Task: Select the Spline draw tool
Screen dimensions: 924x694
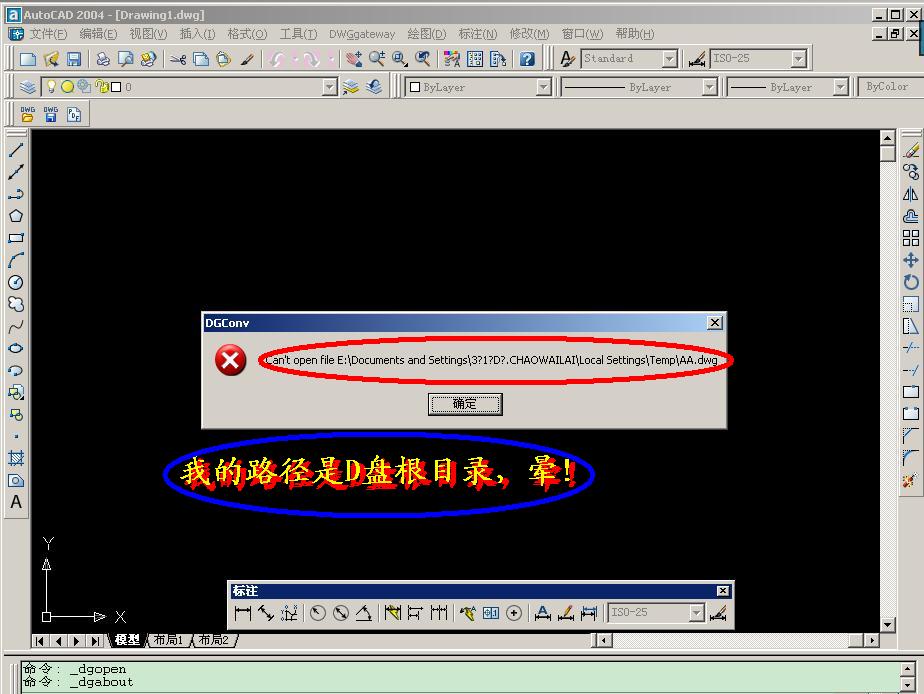Action: [x=16, y=326]
